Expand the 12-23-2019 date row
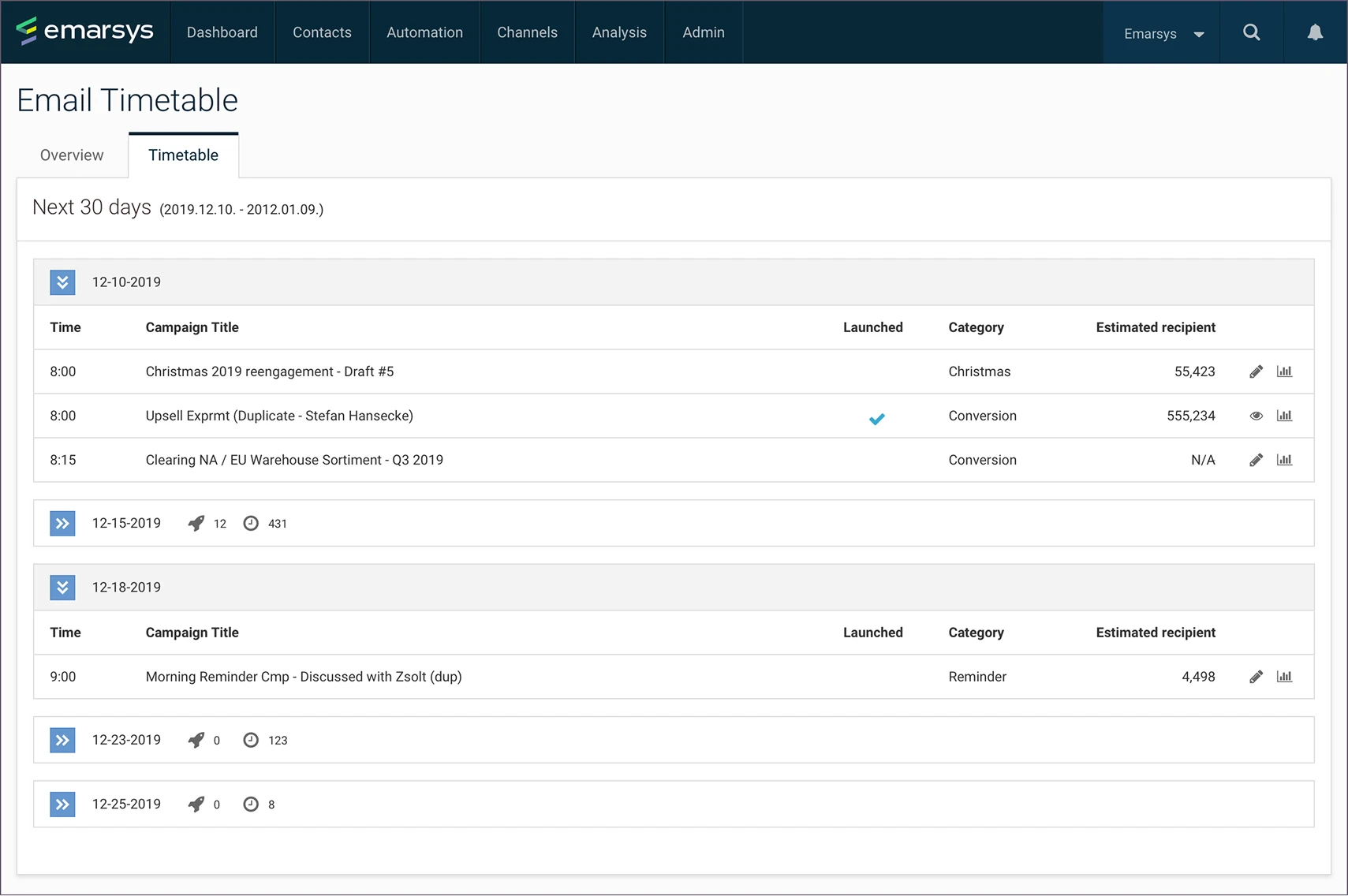Image resolution: width=1348 pixels, height=896 pixels. 62,741
